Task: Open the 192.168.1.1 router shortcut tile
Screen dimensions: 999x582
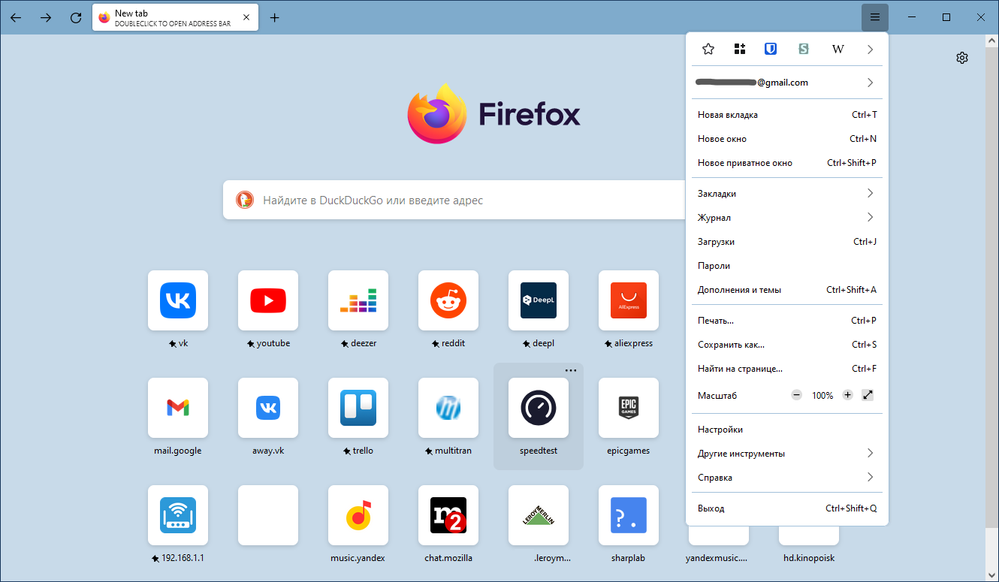Action: (178, 515)
